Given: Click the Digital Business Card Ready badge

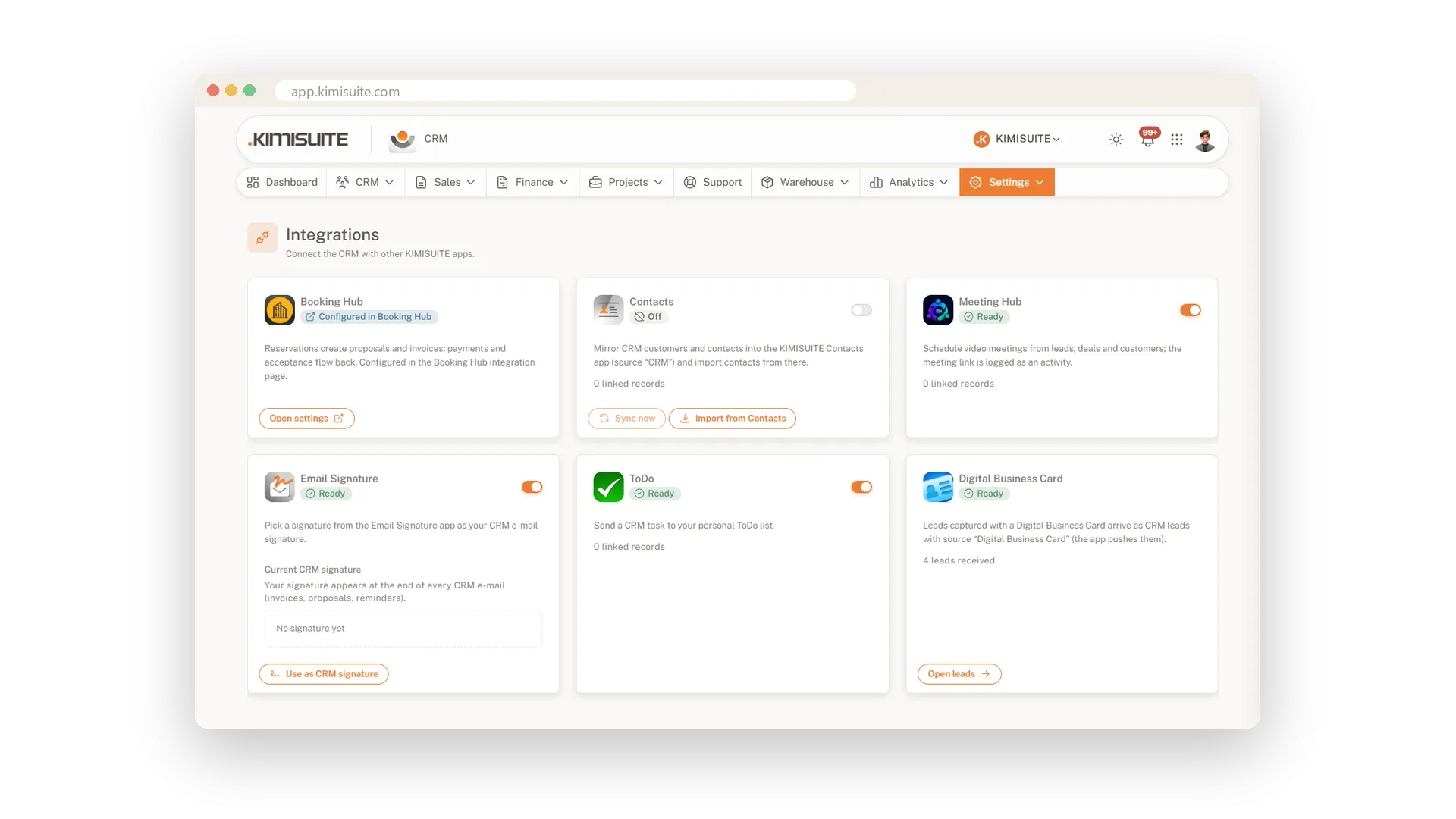Looking at the screenshot, I should point(984,494).
